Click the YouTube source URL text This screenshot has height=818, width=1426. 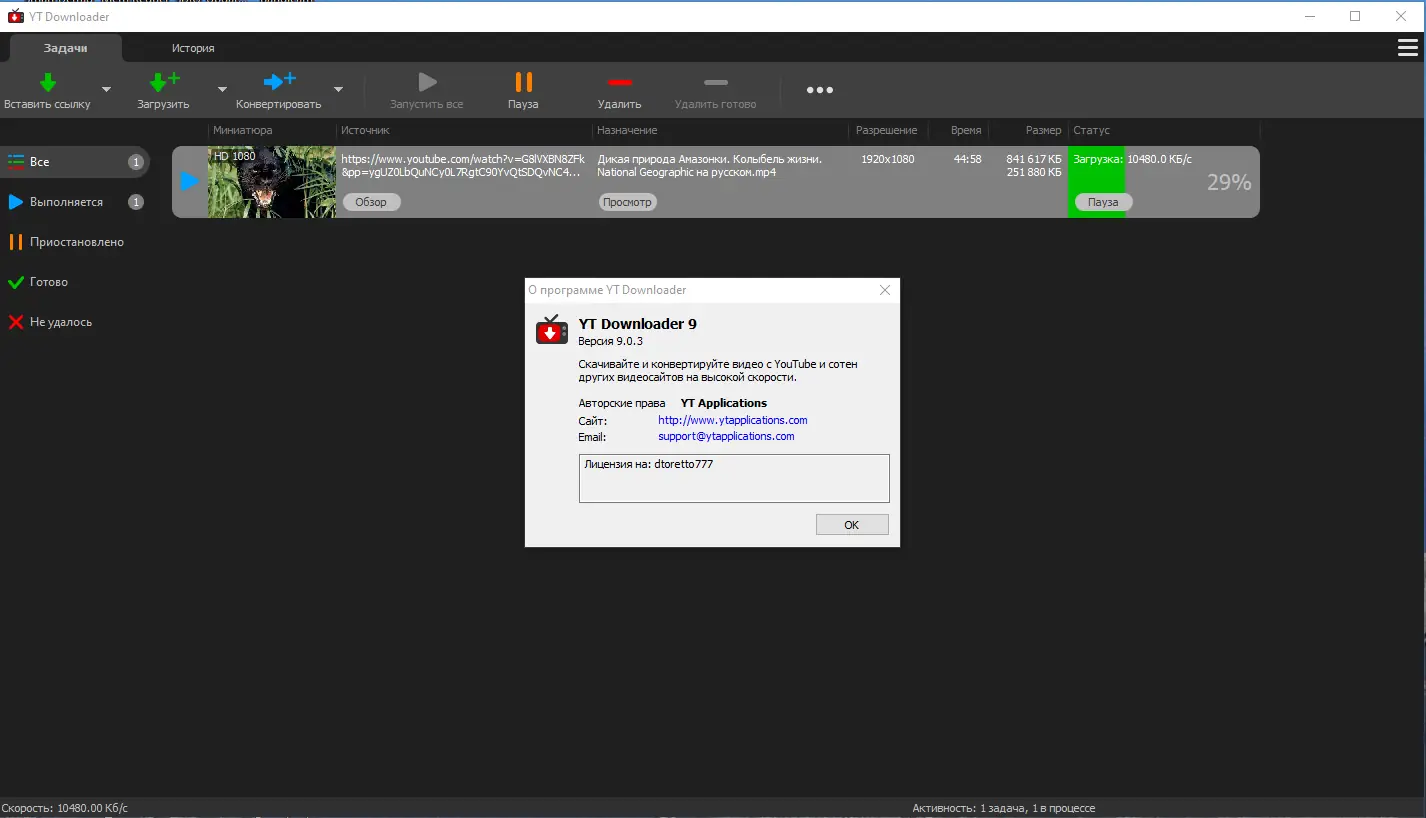click(x=462, y=165)
